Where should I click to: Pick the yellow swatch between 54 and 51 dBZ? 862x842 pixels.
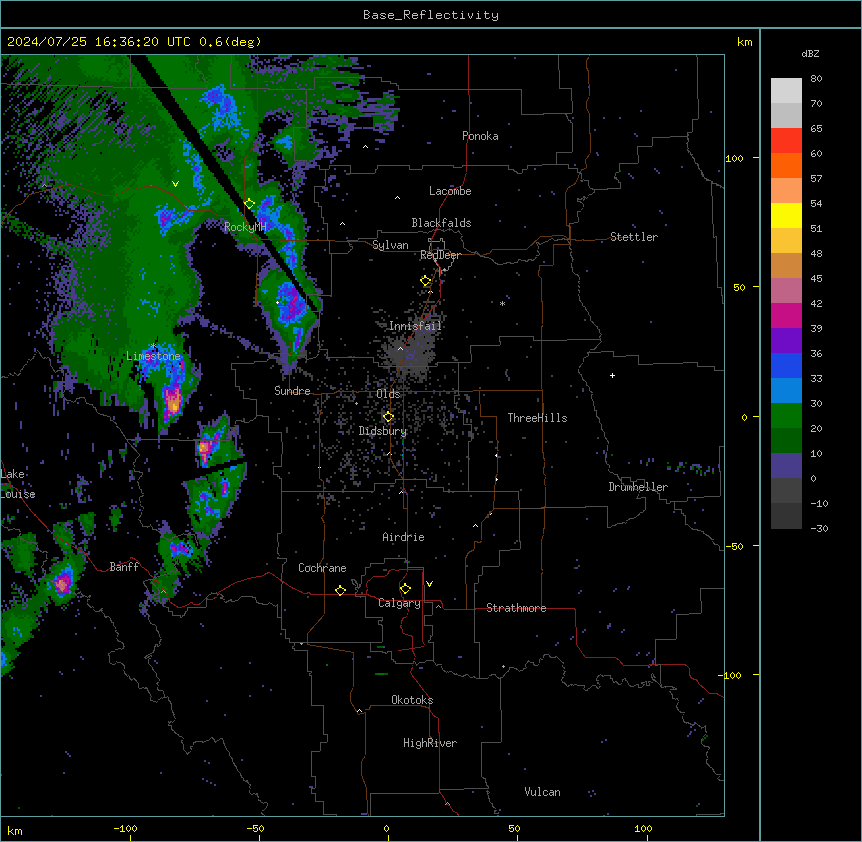tap(786, 215)
